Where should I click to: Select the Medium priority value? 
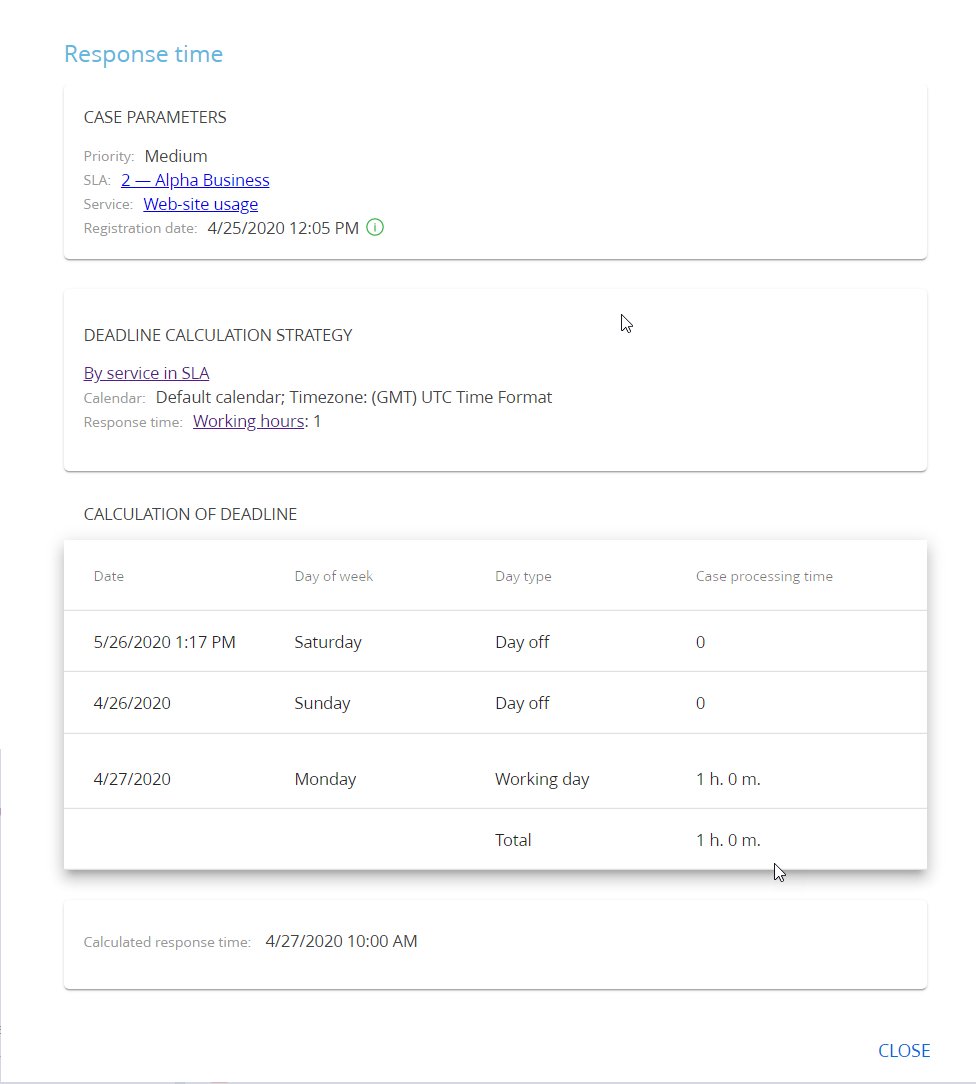pyautogui.click(x=176, y=156)
